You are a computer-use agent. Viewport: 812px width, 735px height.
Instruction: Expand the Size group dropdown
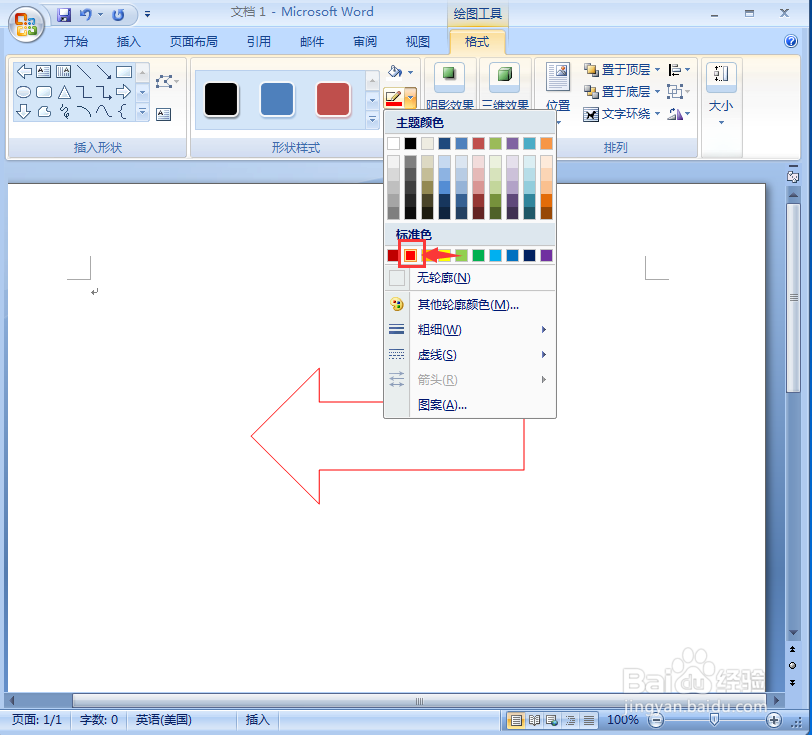(x=721, y=123)
